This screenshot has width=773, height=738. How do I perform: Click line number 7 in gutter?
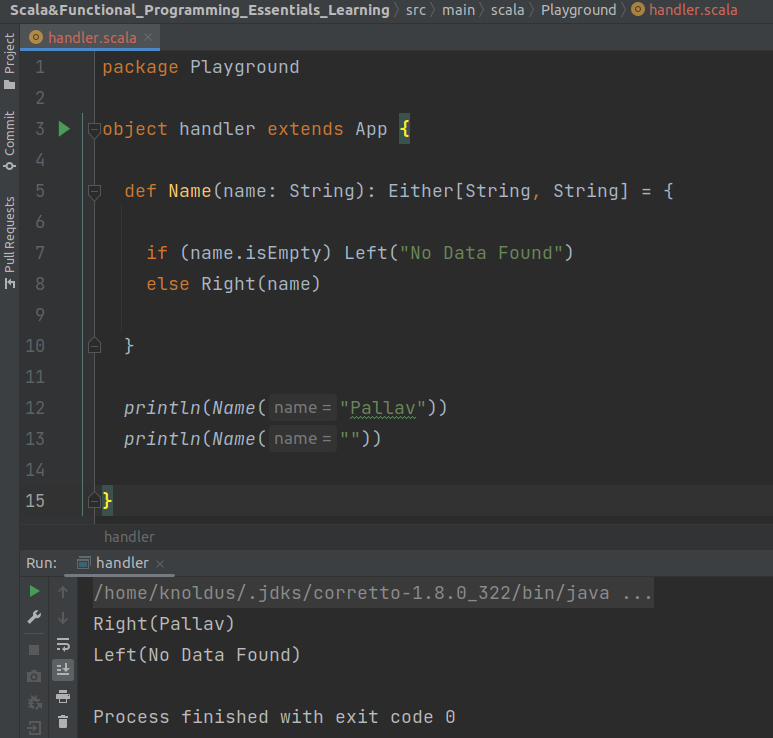40,253
